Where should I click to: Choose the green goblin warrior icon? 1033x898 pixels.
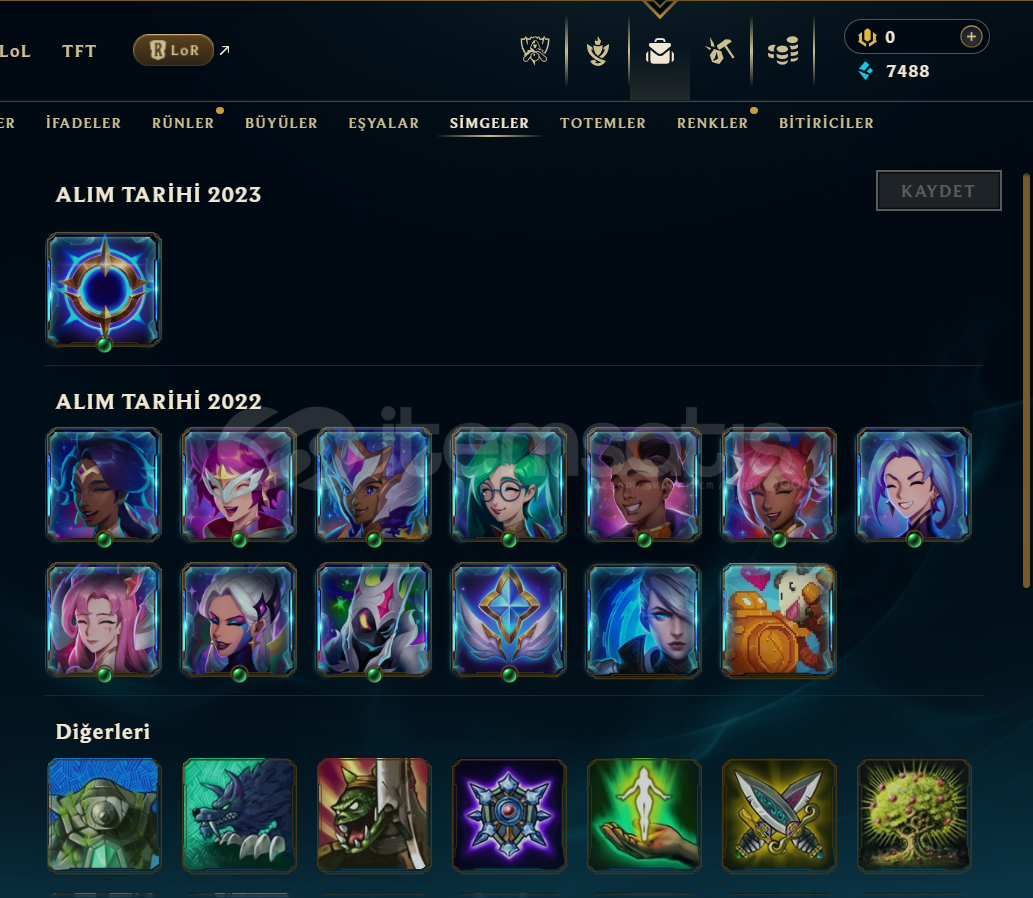tap(374, 815)
